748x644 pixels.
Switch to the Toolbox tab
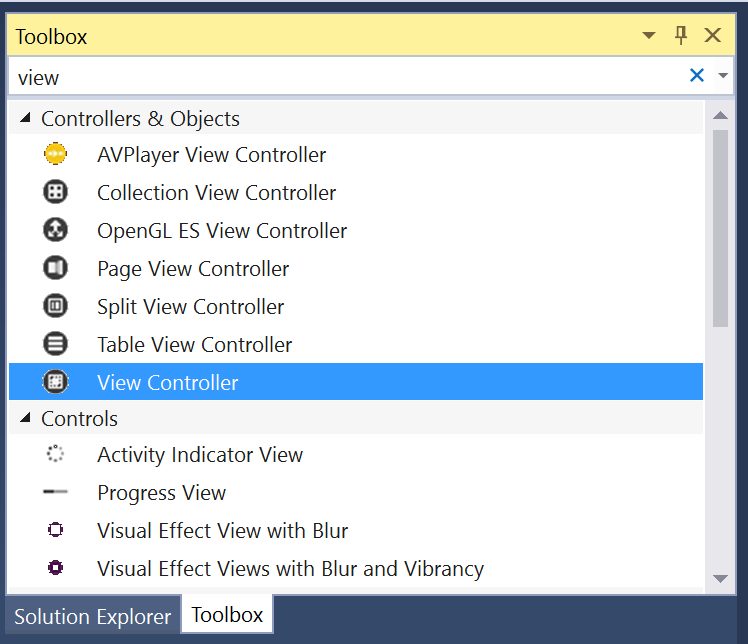[227, 615]
